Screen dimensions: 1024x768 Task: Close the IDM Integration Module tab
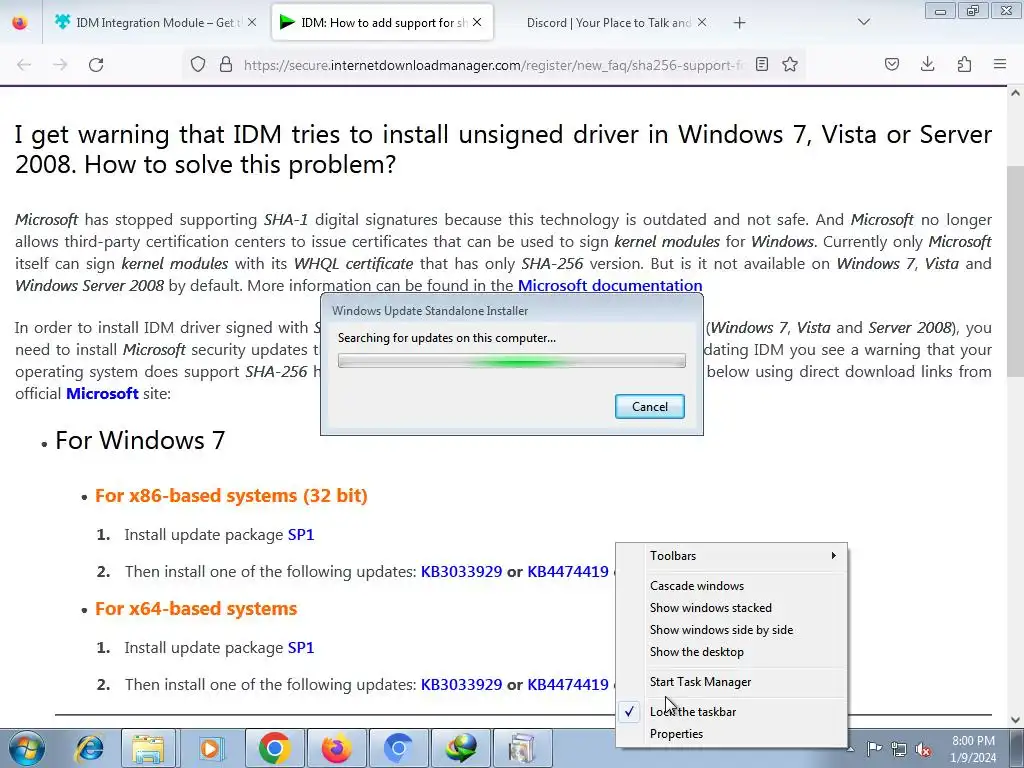point(252,22)
